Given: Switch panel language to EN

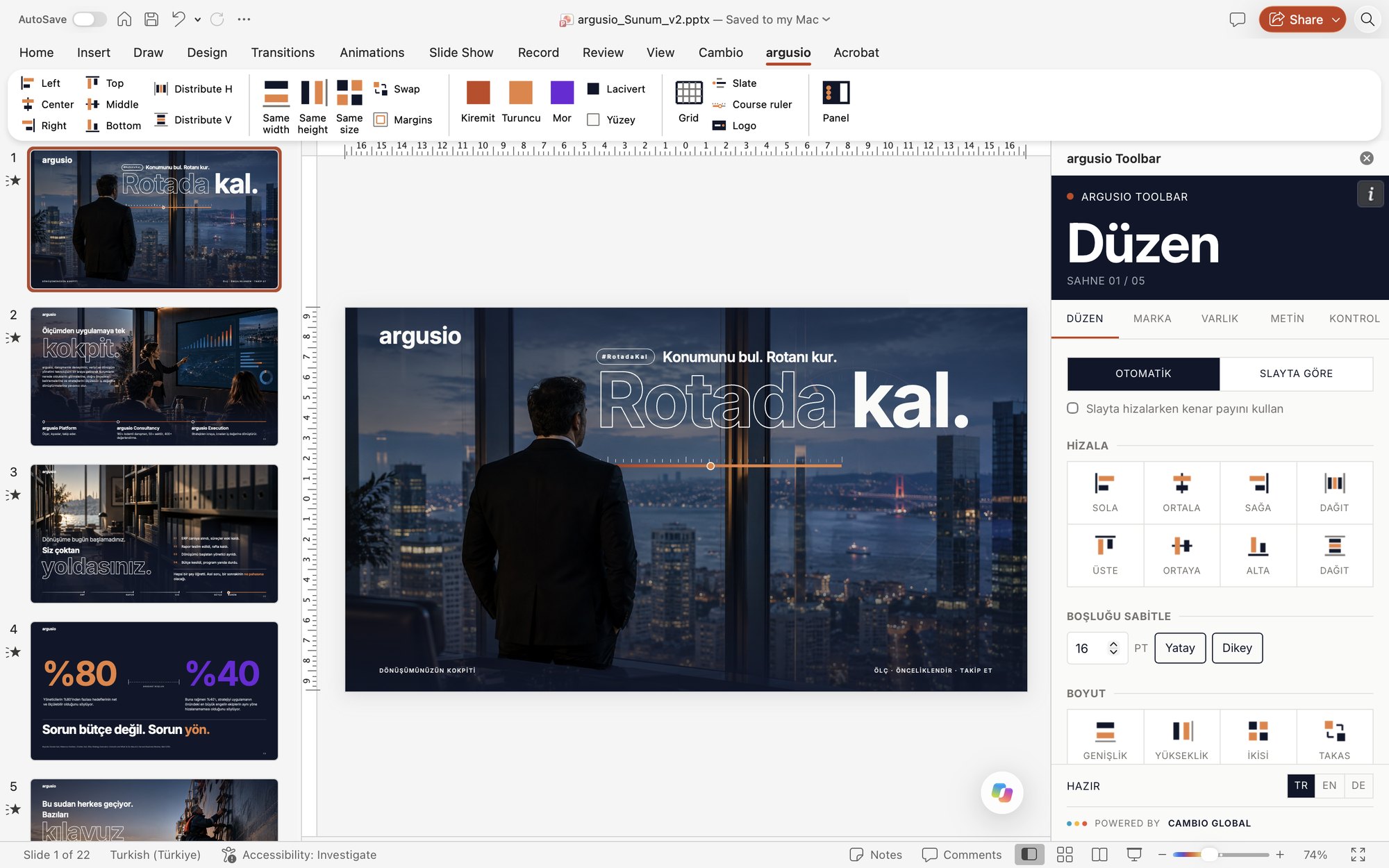Looking at the screenshot, I should pos(1329,785).
